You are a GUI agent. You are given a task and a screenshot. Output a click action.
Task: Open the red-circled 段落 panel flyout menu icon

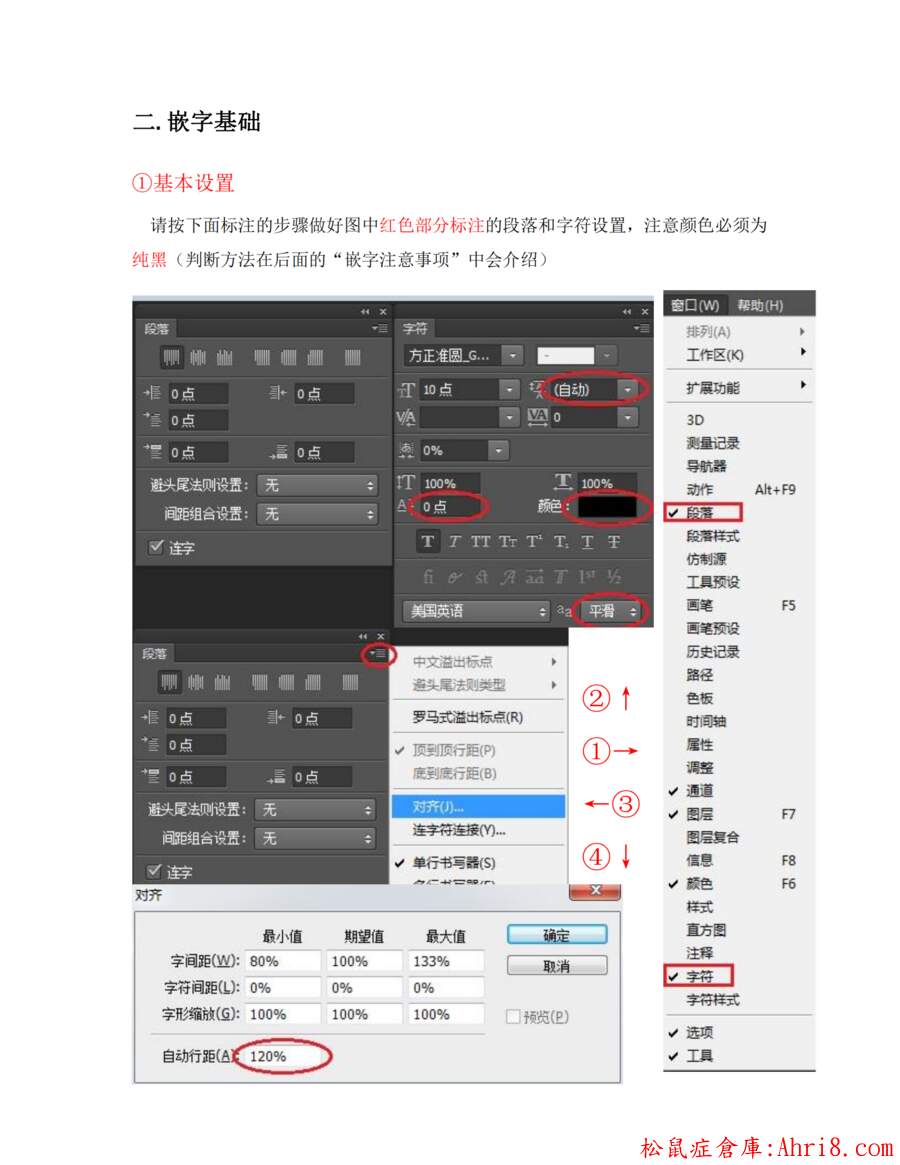(379, 654)
